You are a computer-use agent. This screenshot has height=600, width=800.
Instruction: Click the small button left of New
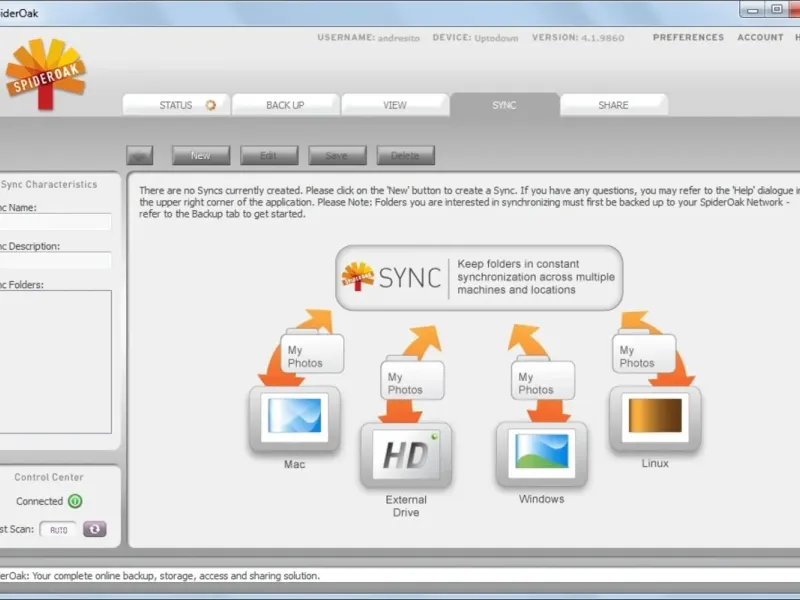[139, 156]
